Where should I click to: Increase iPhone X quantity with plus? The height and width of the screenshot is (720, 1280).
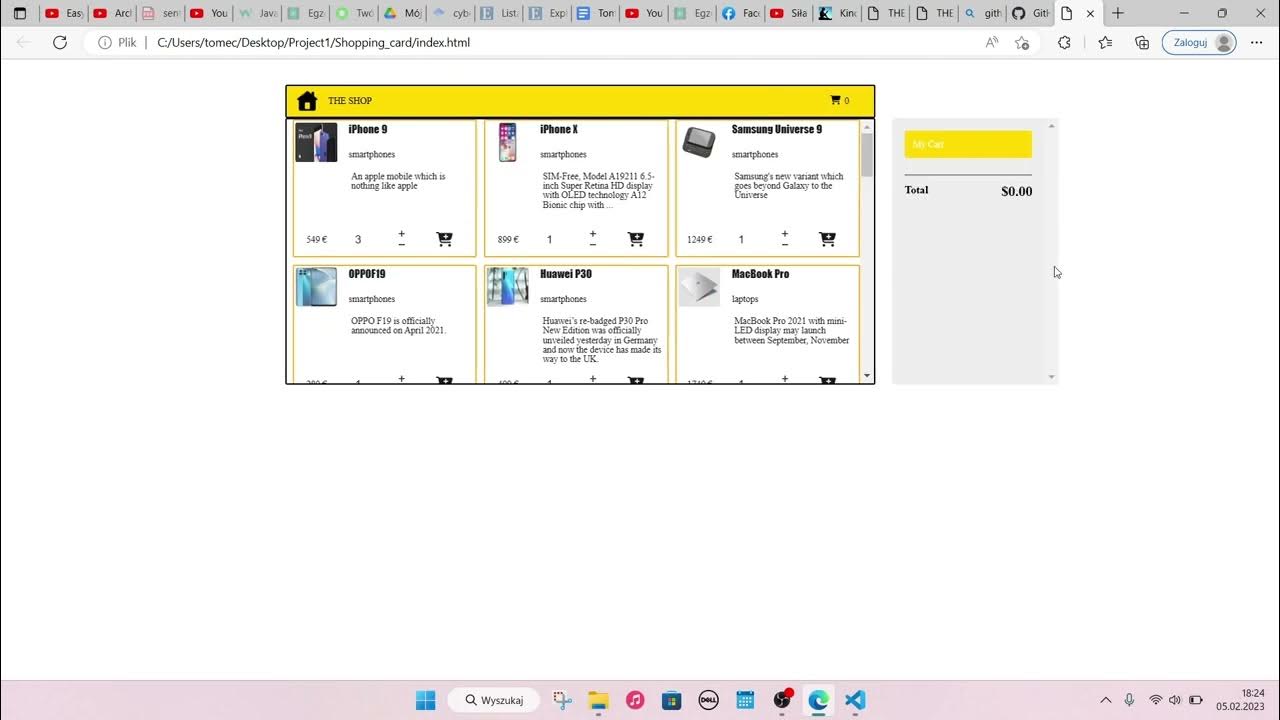593,234
